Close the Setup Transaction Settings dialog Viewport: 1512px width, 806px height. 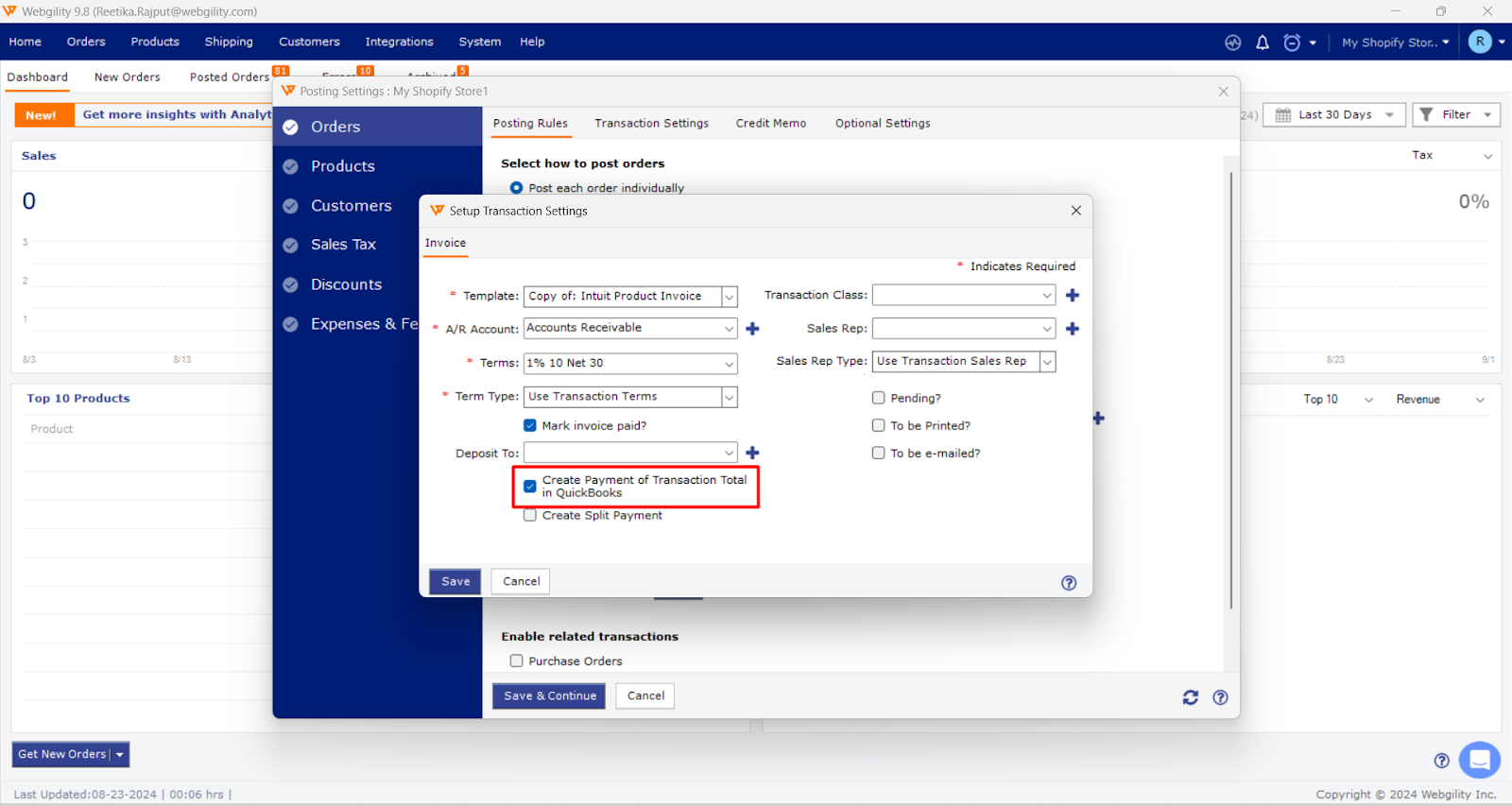1075,211
